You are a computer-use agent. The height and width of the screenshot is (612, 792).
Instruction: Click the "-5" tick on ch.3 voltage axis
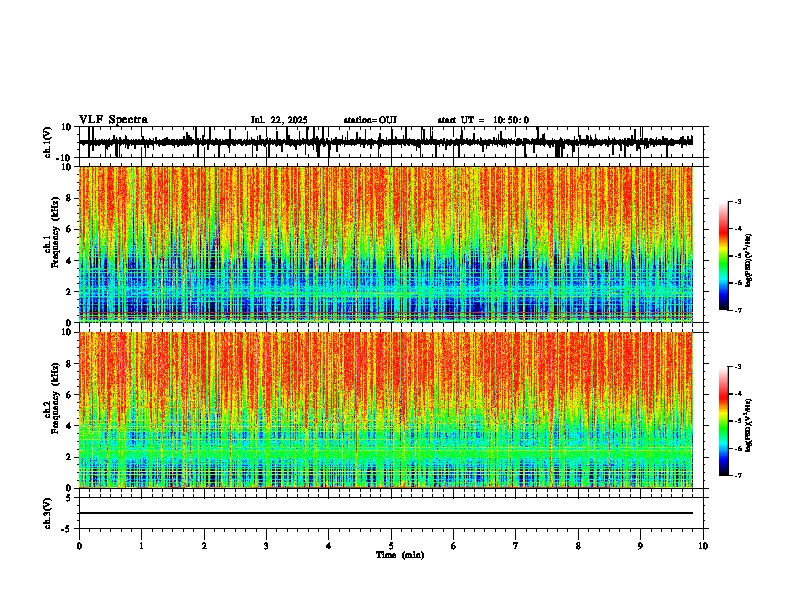click(x=68, y=529)
